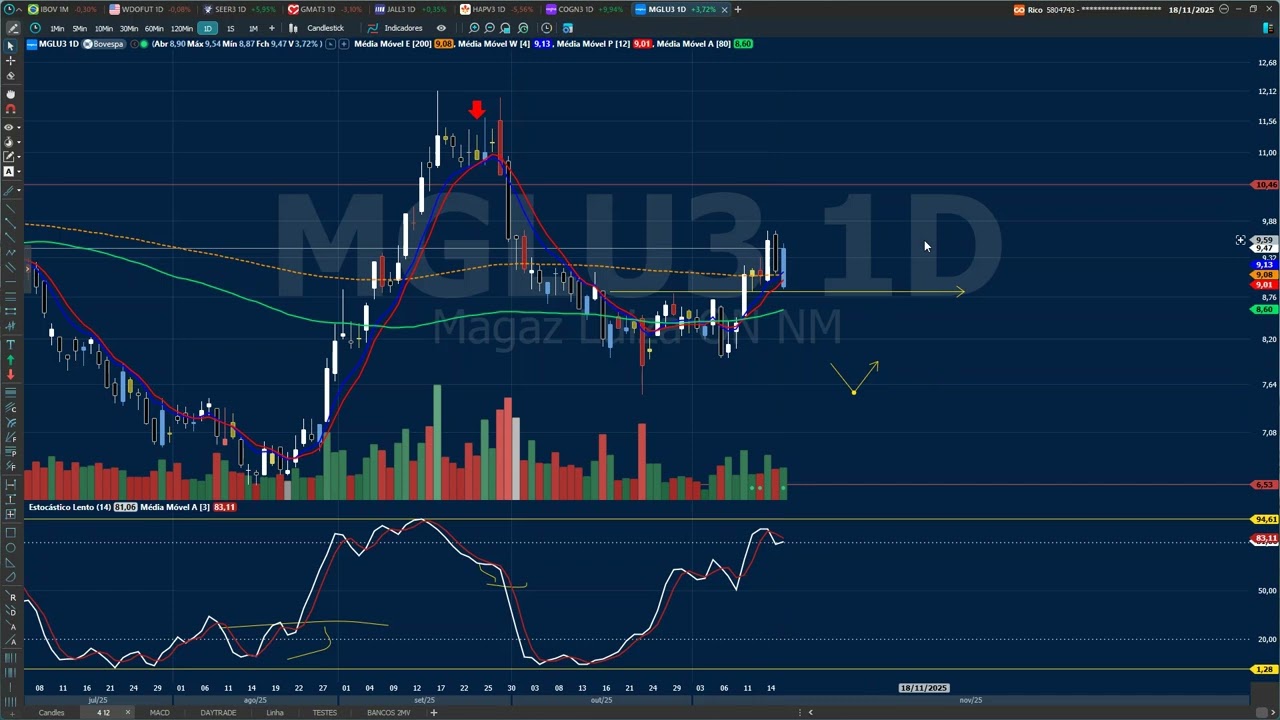The width and height of the screenshot is (1280, 720).
Task: Close the MGLU3 1D tab
Action: [724, 9]
